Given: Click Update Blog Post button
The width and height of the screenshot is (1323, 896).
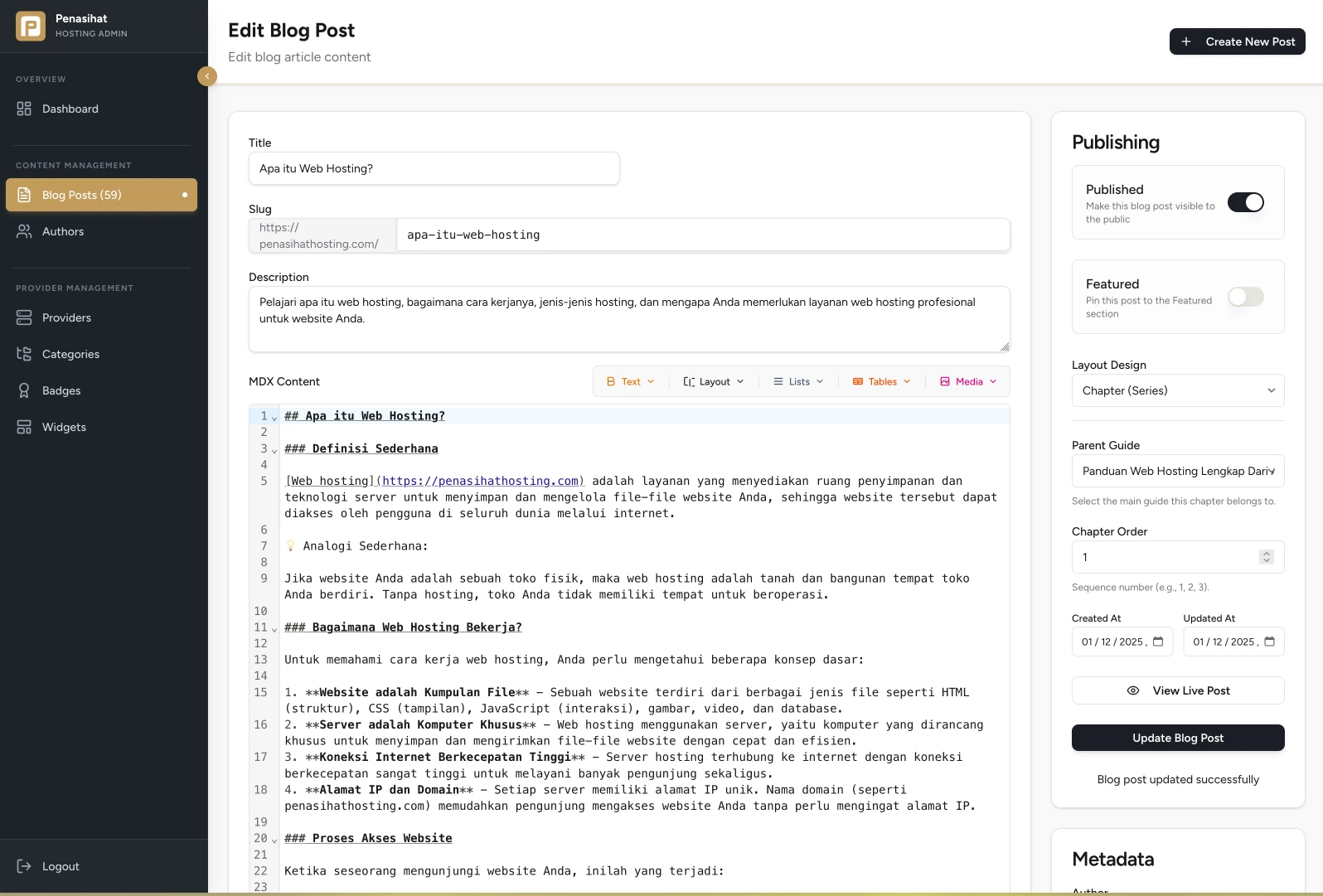Looking at the screenshot, I should 1178,738.
